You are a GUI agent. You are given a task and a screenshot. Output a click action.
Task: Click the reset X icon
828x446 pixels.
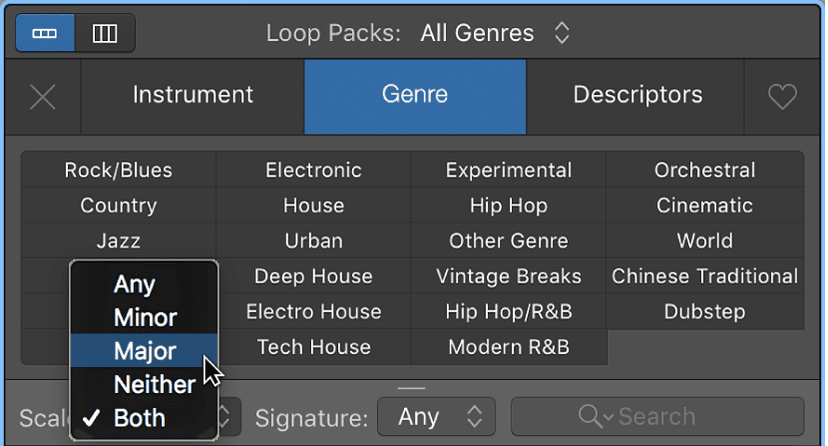(x=43, y=97)
